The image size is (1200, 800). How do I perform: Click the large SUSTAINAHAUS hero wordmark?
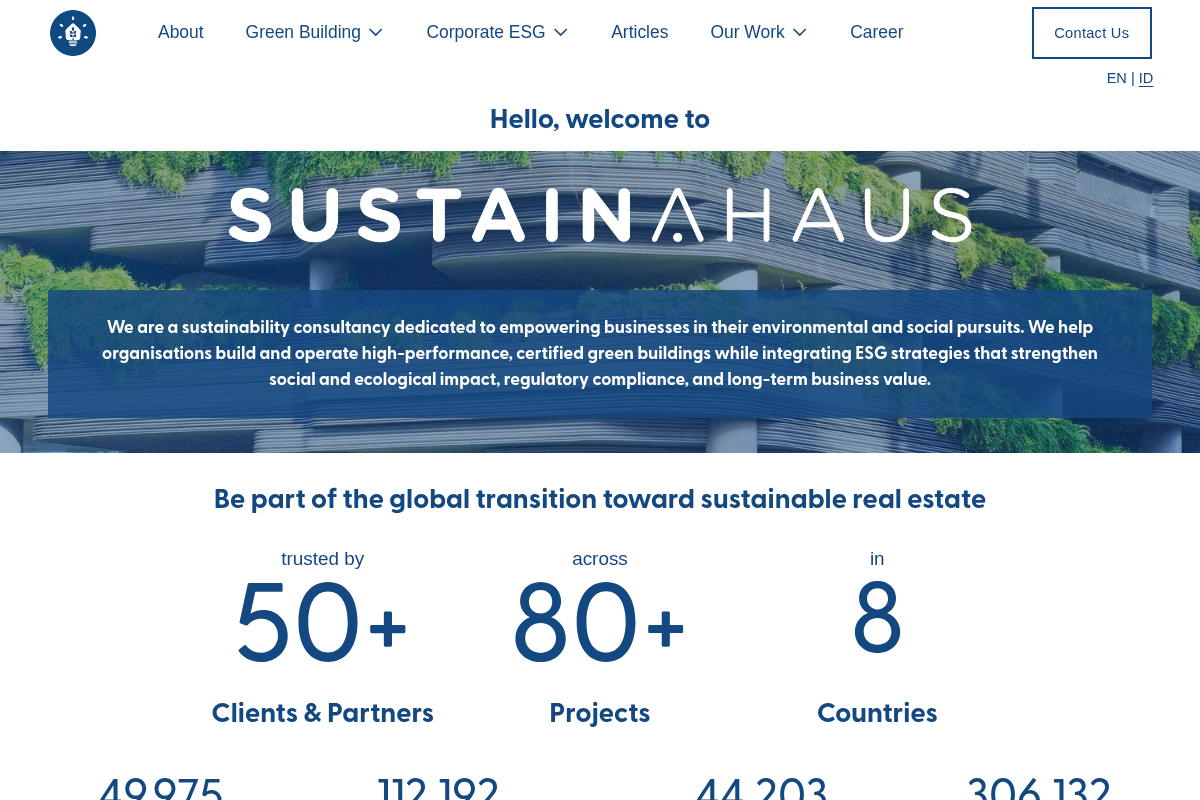(x=600, y=215)
